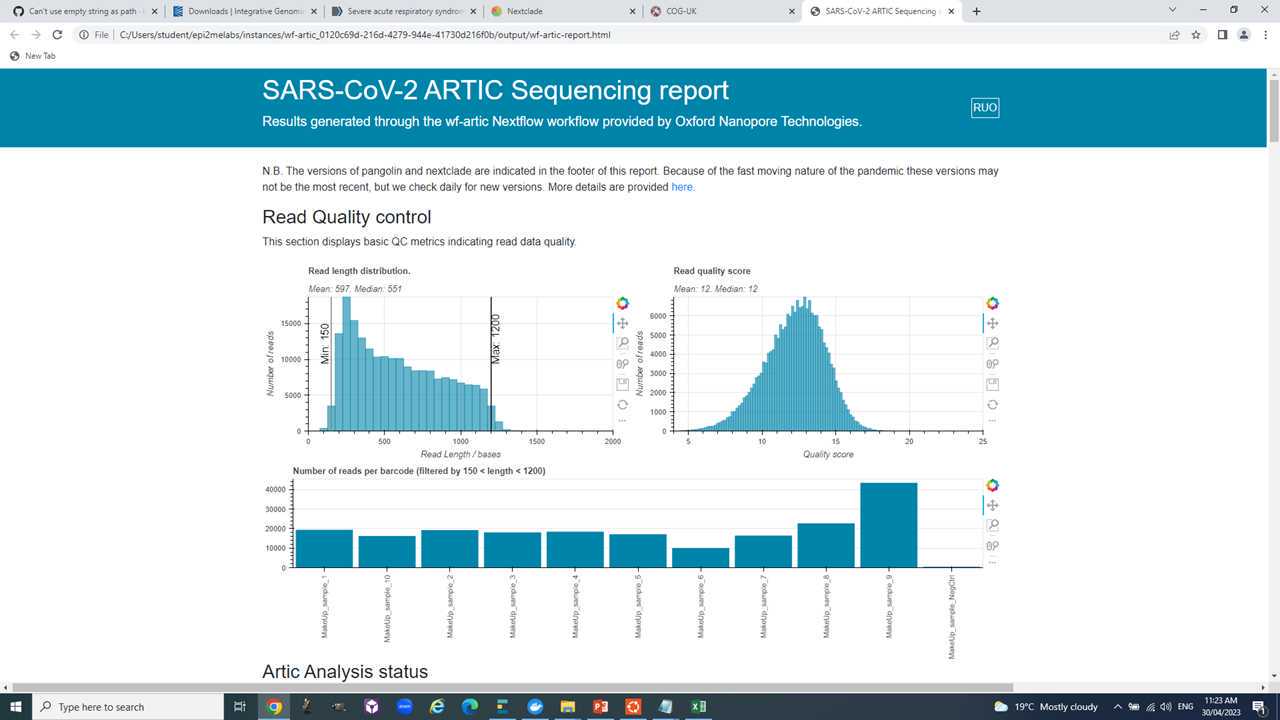Screen dimensions: 1280x720
Task: Click the Bokeh logo above the quality plot
Action: [991, 302]
